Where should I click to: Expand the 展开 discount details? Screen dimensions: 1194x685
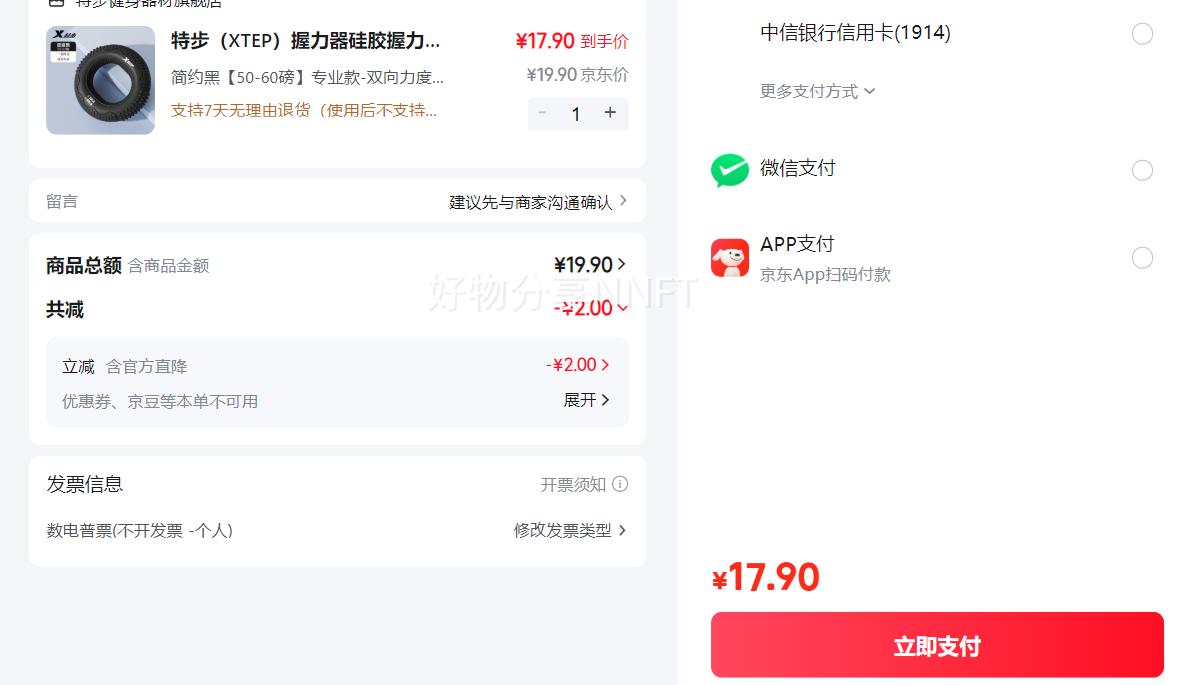[586, 400]
